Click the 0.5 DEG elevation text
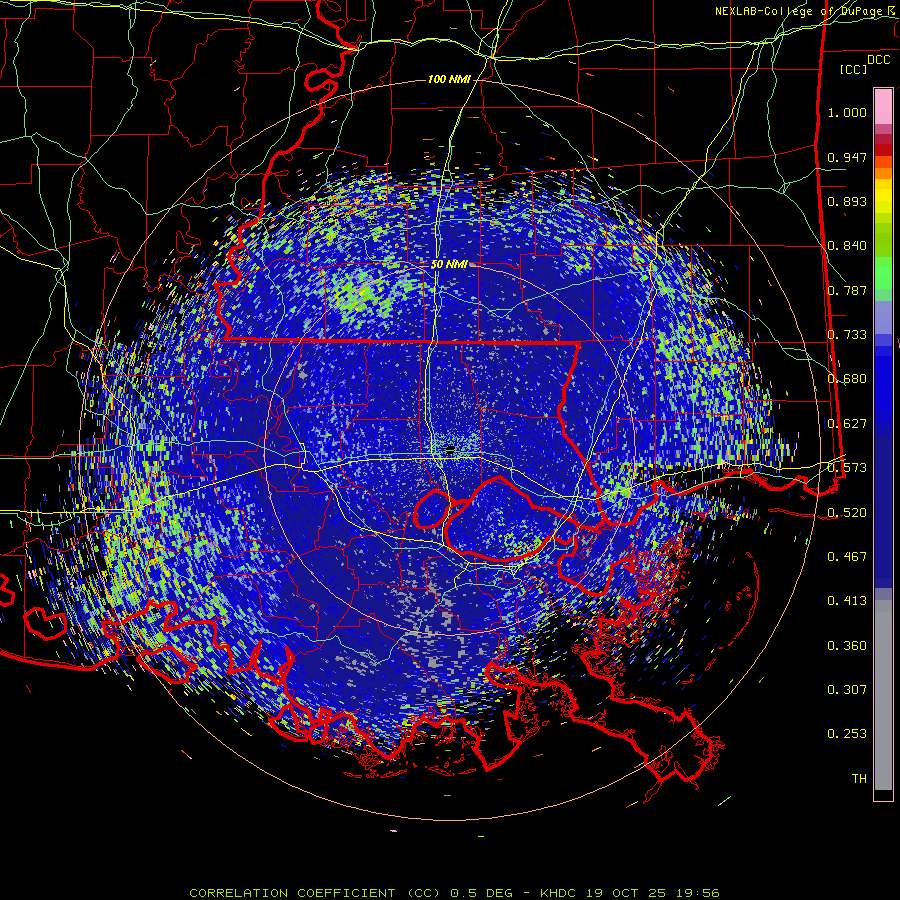Viewport: 900px width, 900px height. (482, 893)
